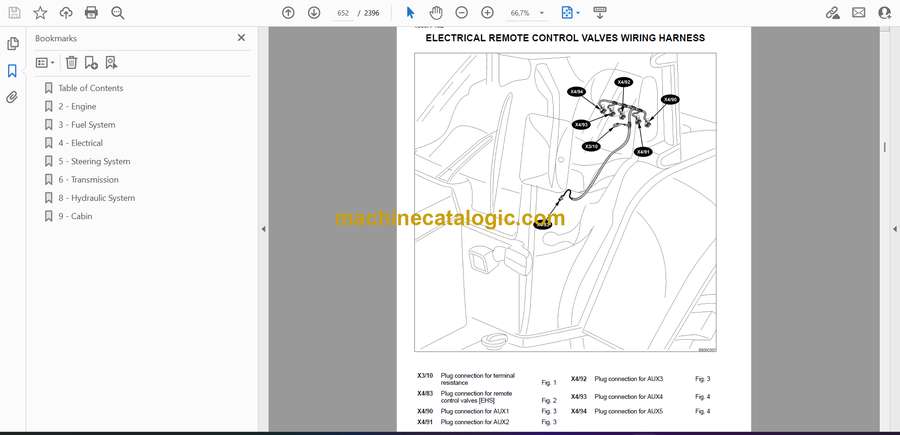
Task: Toggle the Bookmarks panel icon
Action: click(x=12, y=71)
